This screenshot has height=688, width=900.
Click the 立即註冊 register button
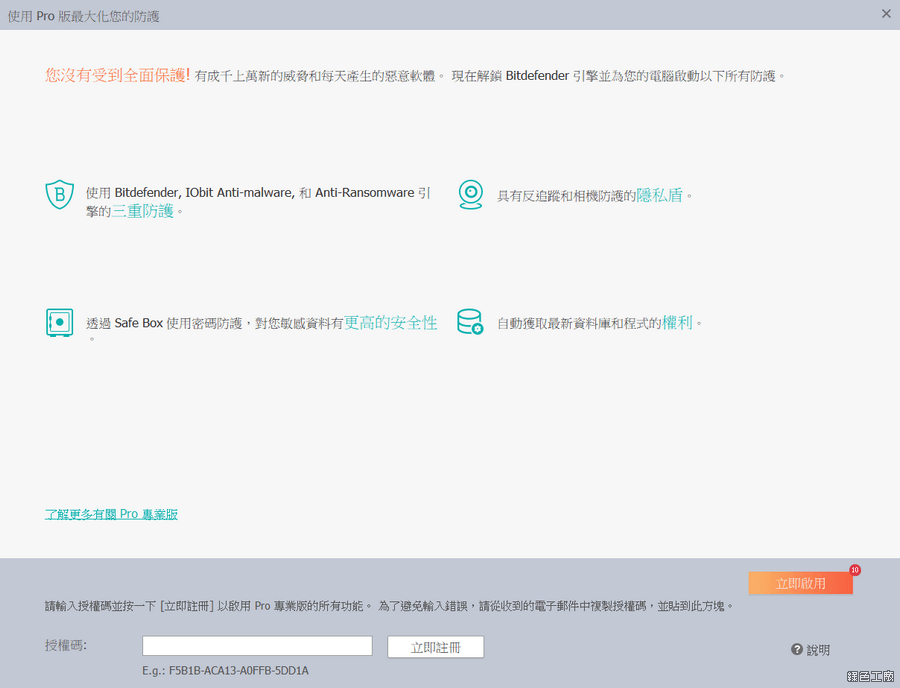(436, 647)
